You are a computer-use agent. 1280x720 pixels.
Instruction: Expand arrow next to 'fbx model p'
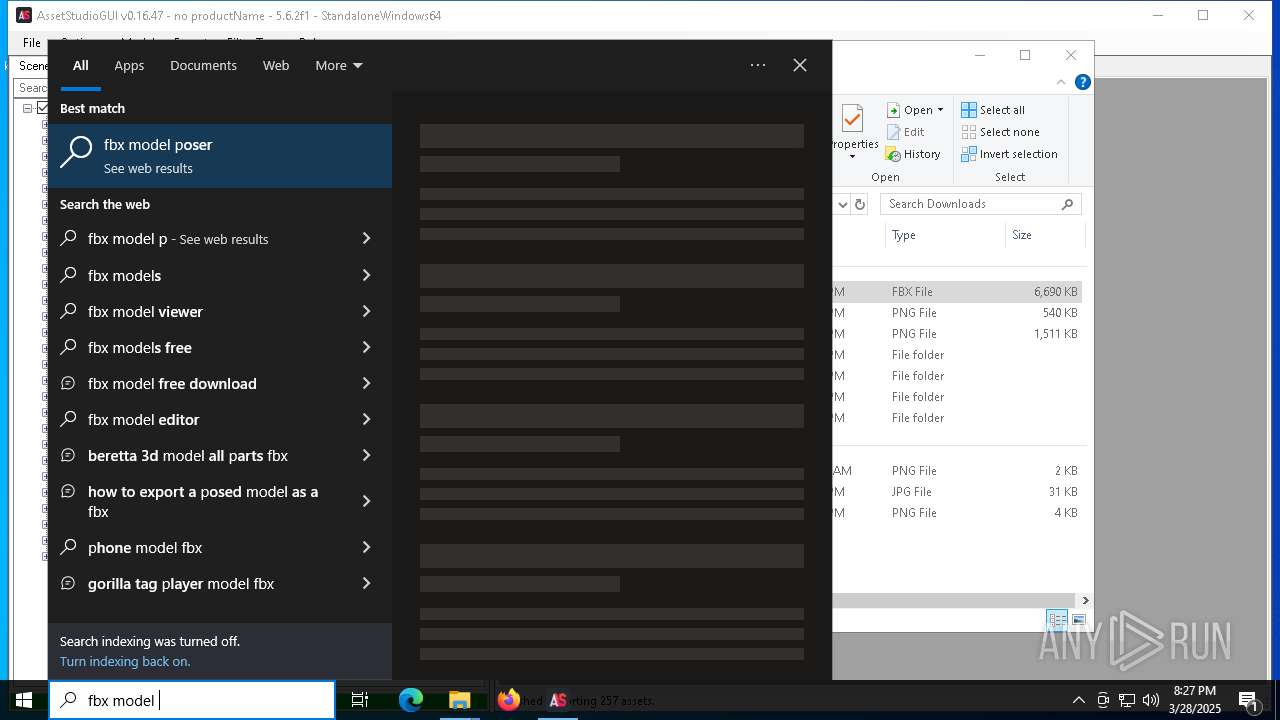pos(366,239)
